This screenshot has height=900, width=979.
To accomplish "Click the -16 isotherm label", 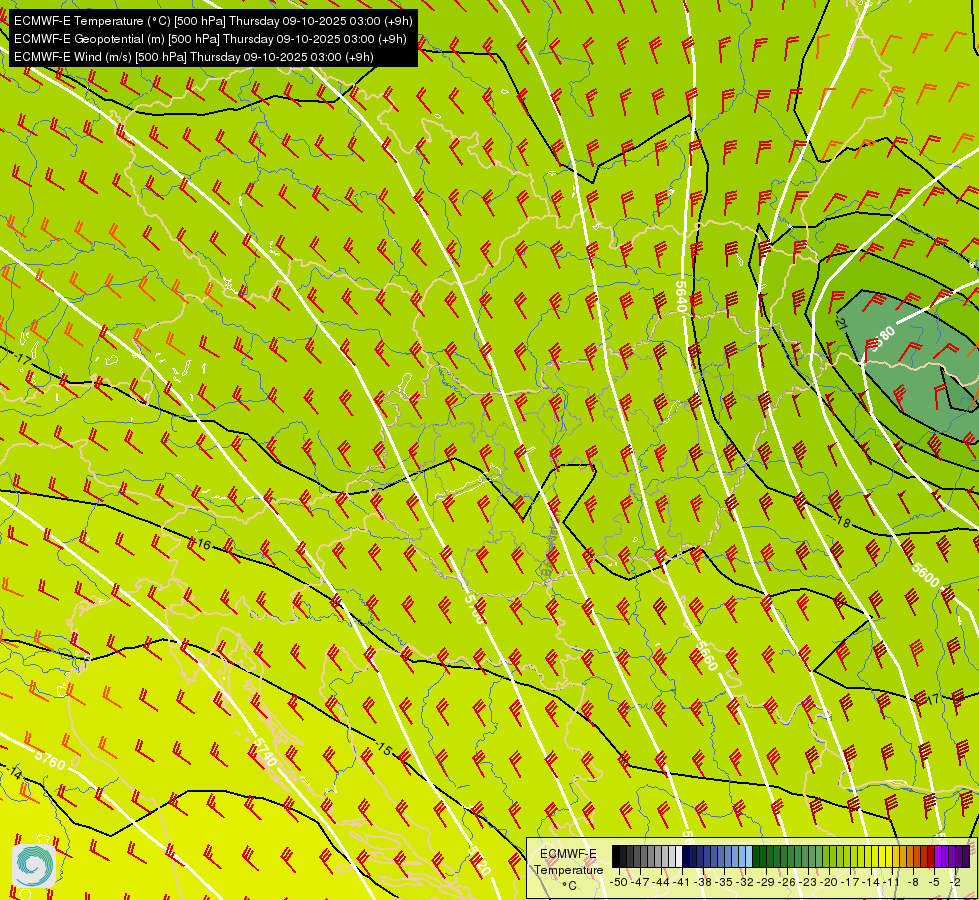I will pyautogui.click(x=203, y=545).
